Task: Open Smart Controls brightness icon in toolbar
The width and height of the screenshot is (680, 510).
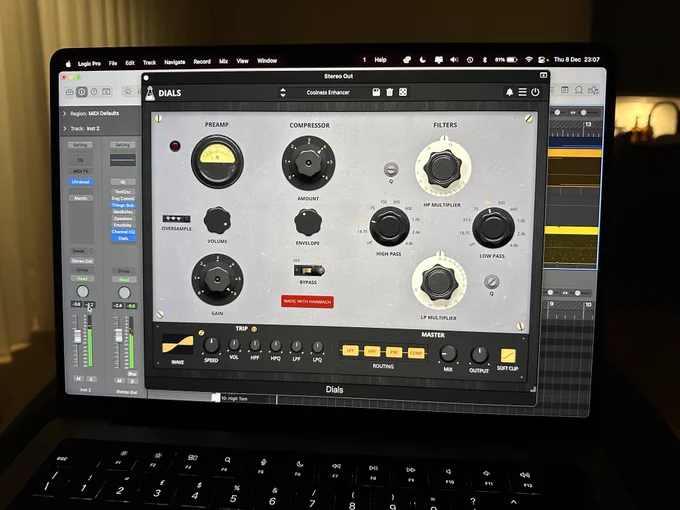Action: [127, 91]
